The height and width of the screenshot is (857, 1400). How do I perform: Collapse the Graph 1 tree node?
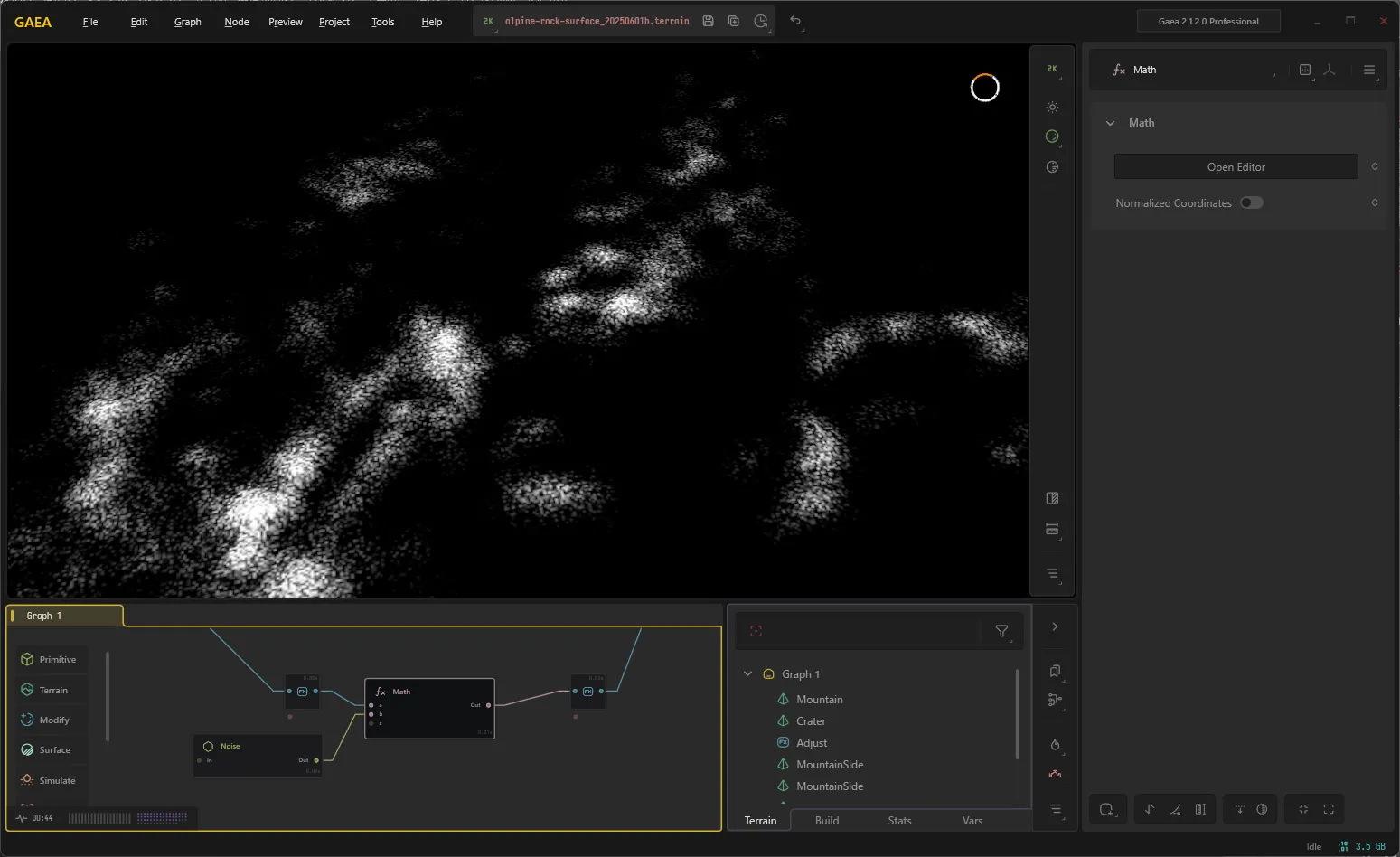(x=748, y=673)
